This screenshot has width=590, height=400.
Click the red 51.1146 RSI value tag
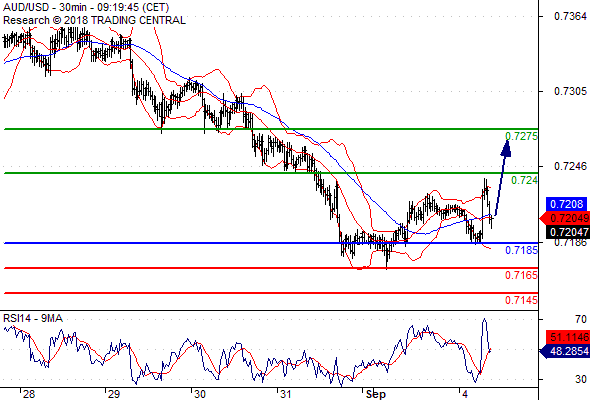point(568,337)
